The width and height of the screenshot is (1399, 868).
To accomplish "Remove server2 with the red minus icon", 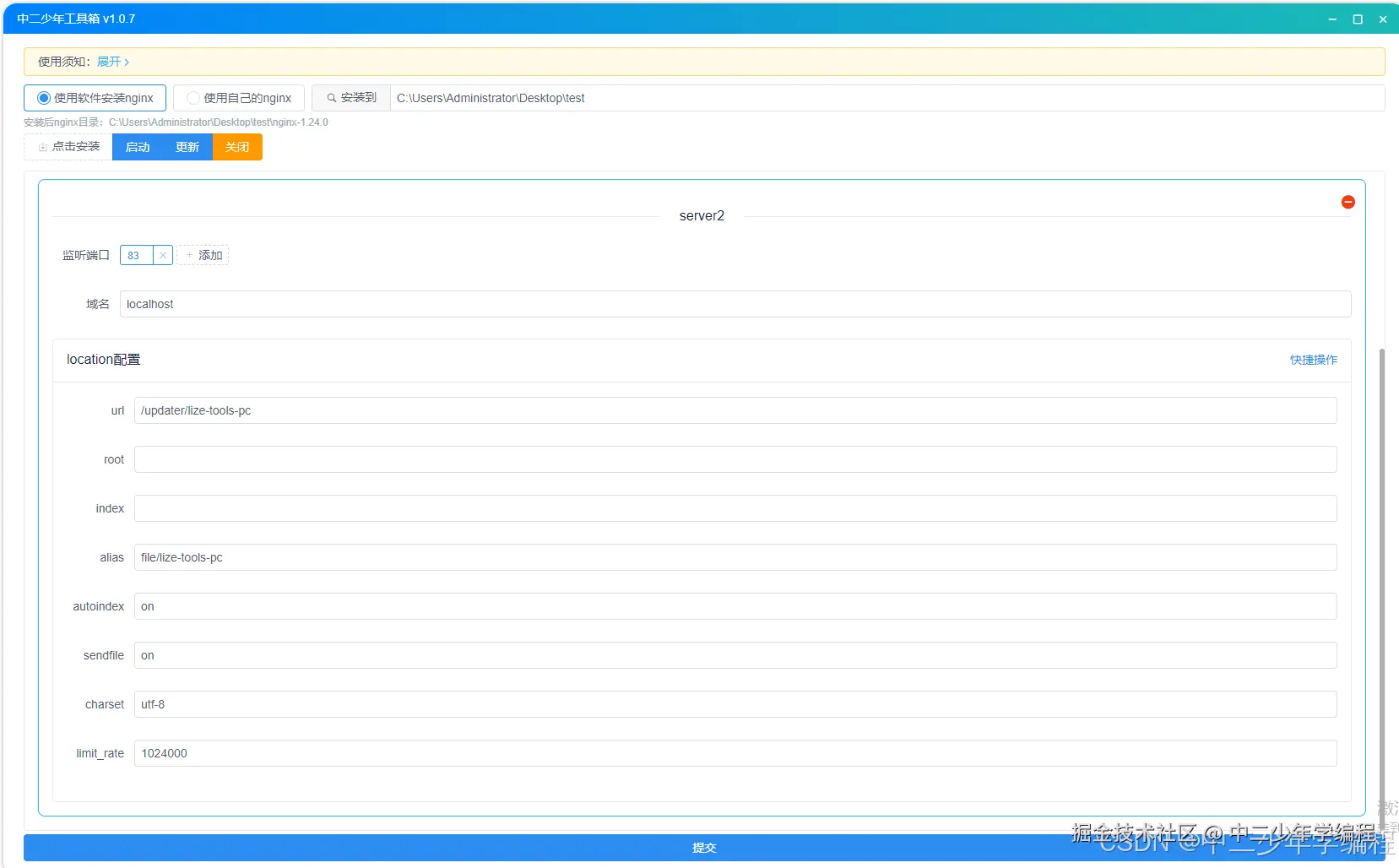I will 1347,202.
